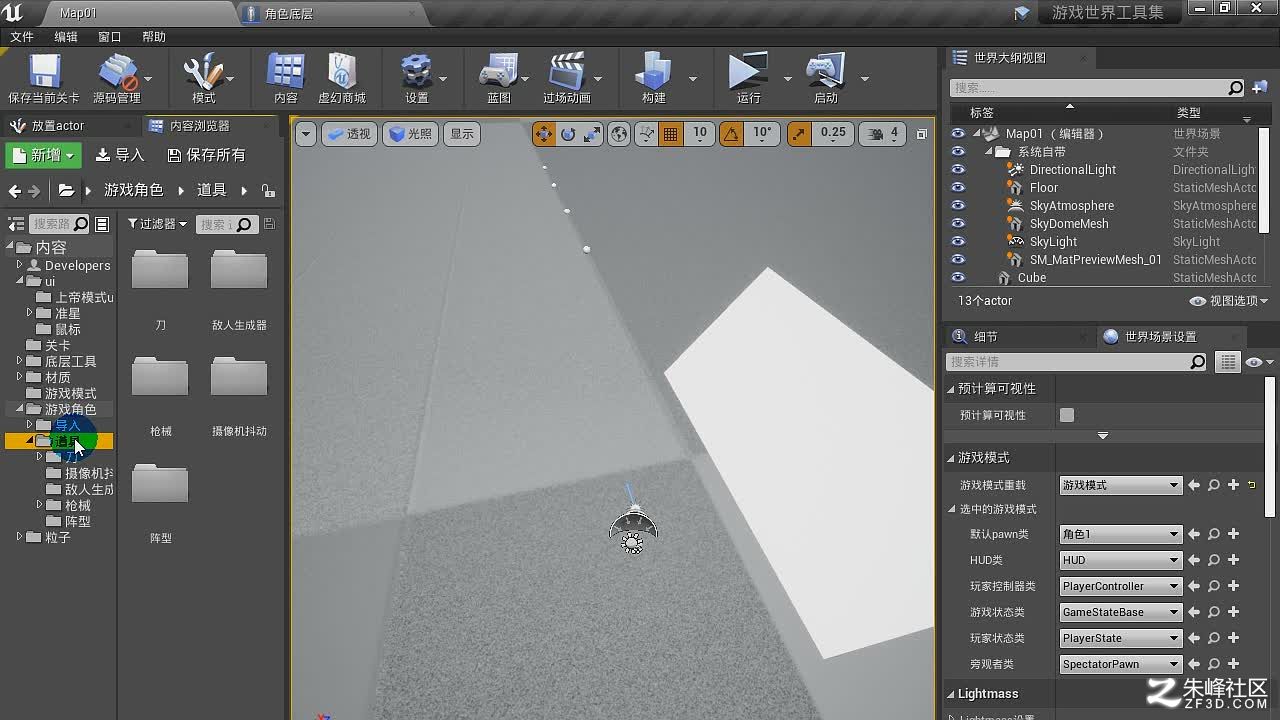This screenshot has width=1280, height=720.
Task: Select scale gizmo tool in viewport
Action: point(592,134)
